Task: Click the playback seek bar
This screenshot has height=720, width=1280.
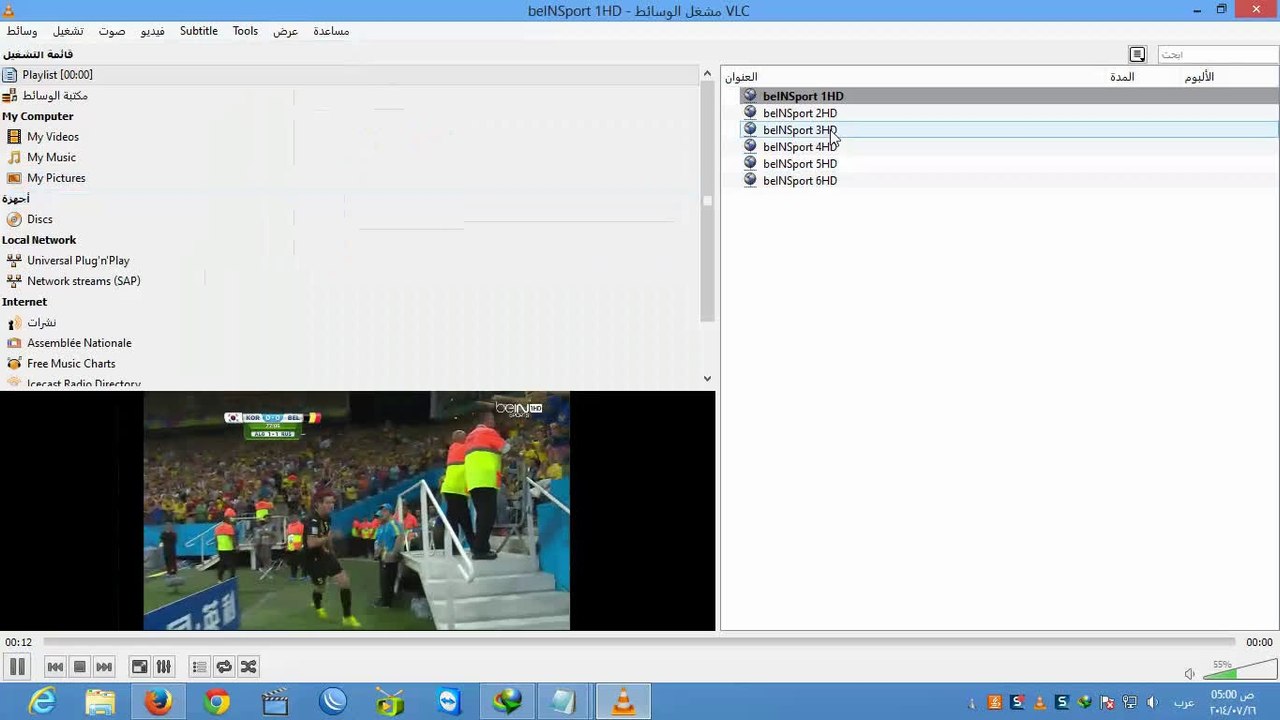Action: pyautogui.click(x=639, y=642)
